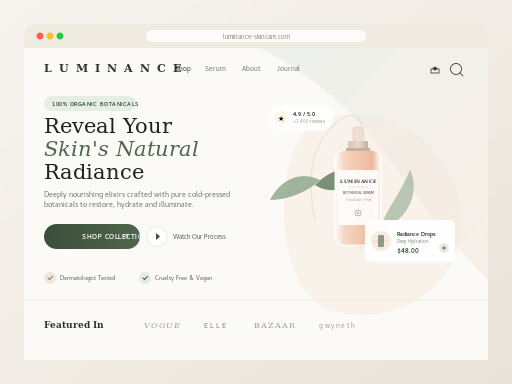The image size is (512, 384).
Task: Click the search magnifier icon
Action: coord(456,70)
